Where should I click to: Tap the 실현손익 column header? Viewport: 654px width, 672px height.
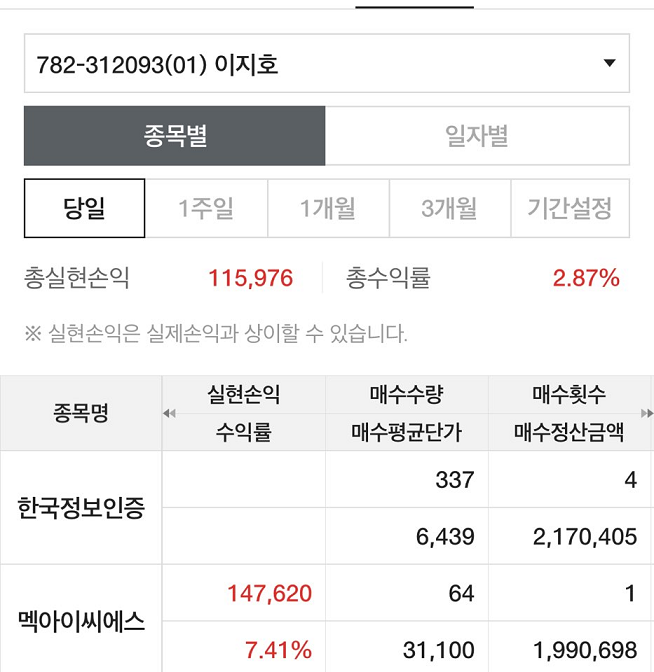[243, 395]
